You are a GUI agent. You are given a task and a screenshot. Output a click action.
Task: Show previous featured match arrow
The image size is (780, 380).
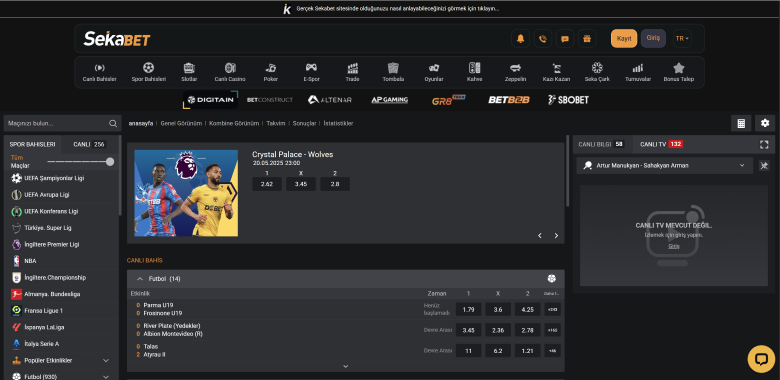tap(540, 236)
